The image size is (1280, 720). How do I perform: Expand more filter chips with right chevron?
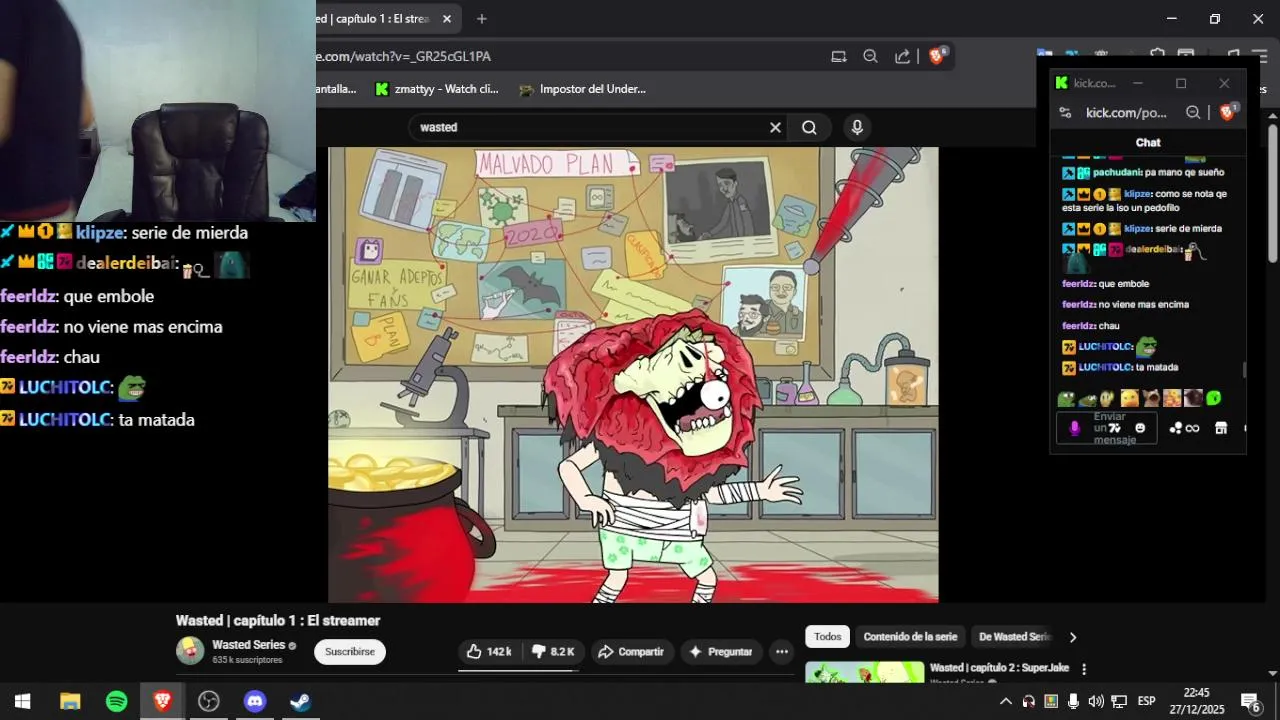(x=1073, y=637)
